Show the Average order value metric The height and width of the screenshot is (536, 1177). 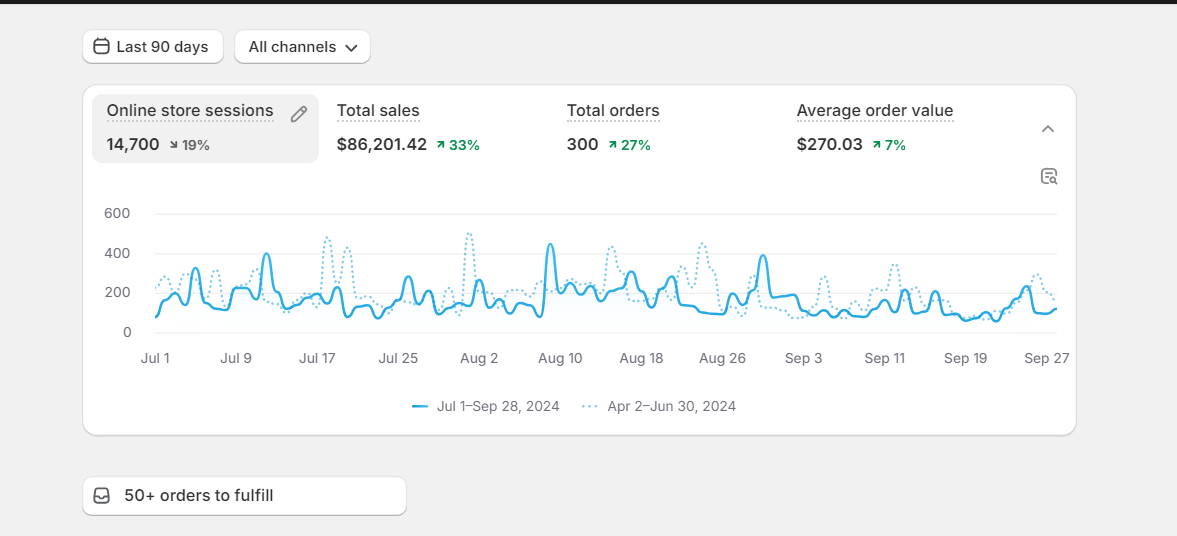[875, 111]
